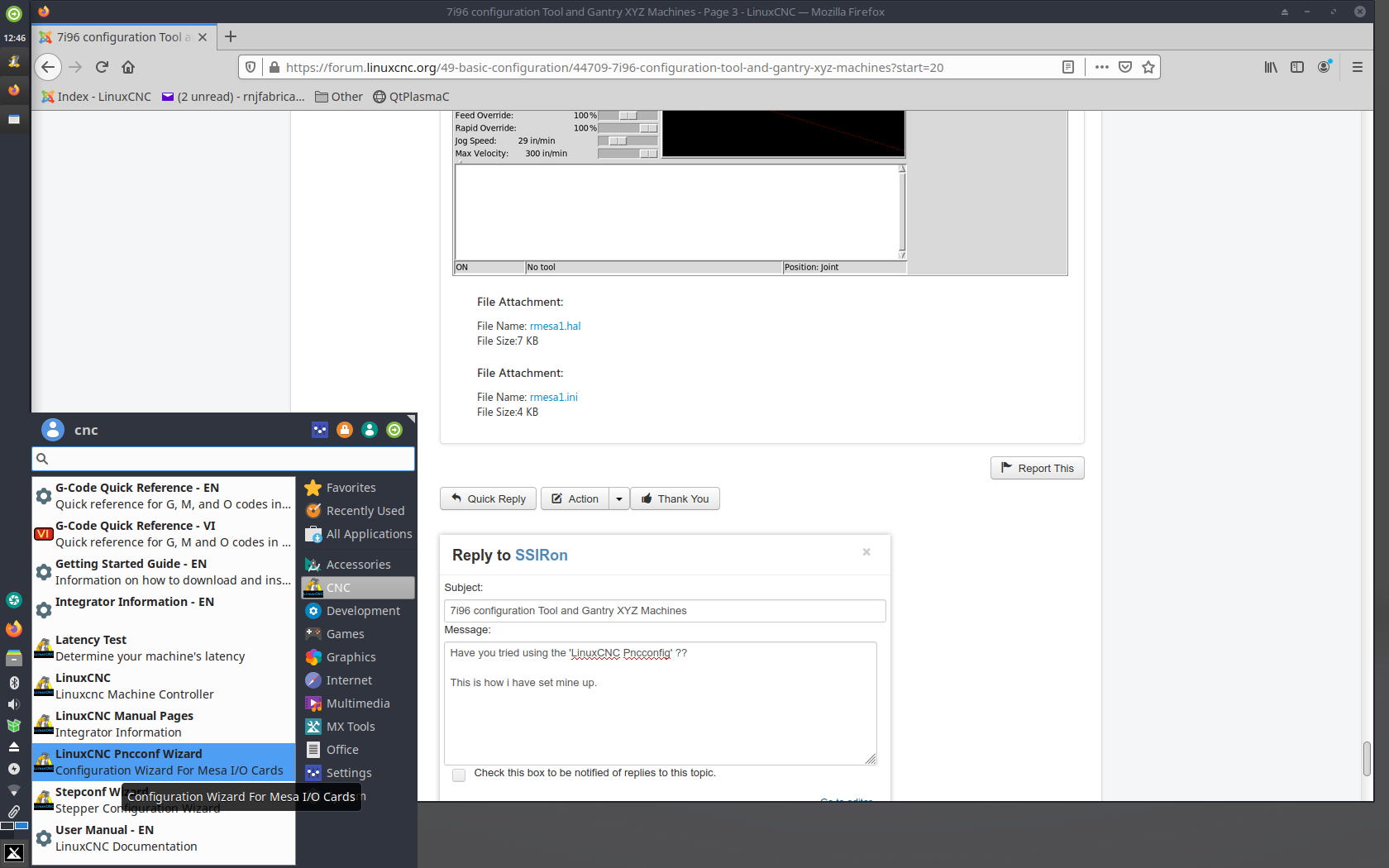Open the (2 unread) rnjfabrica mail bookmark
Screen dimensions: 1389x868
coord(233,97)
